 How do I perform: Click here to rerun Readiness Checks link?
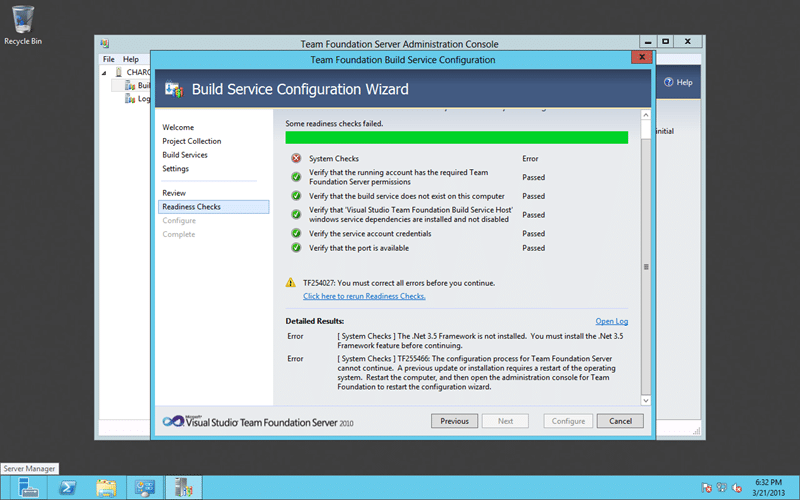364,296
